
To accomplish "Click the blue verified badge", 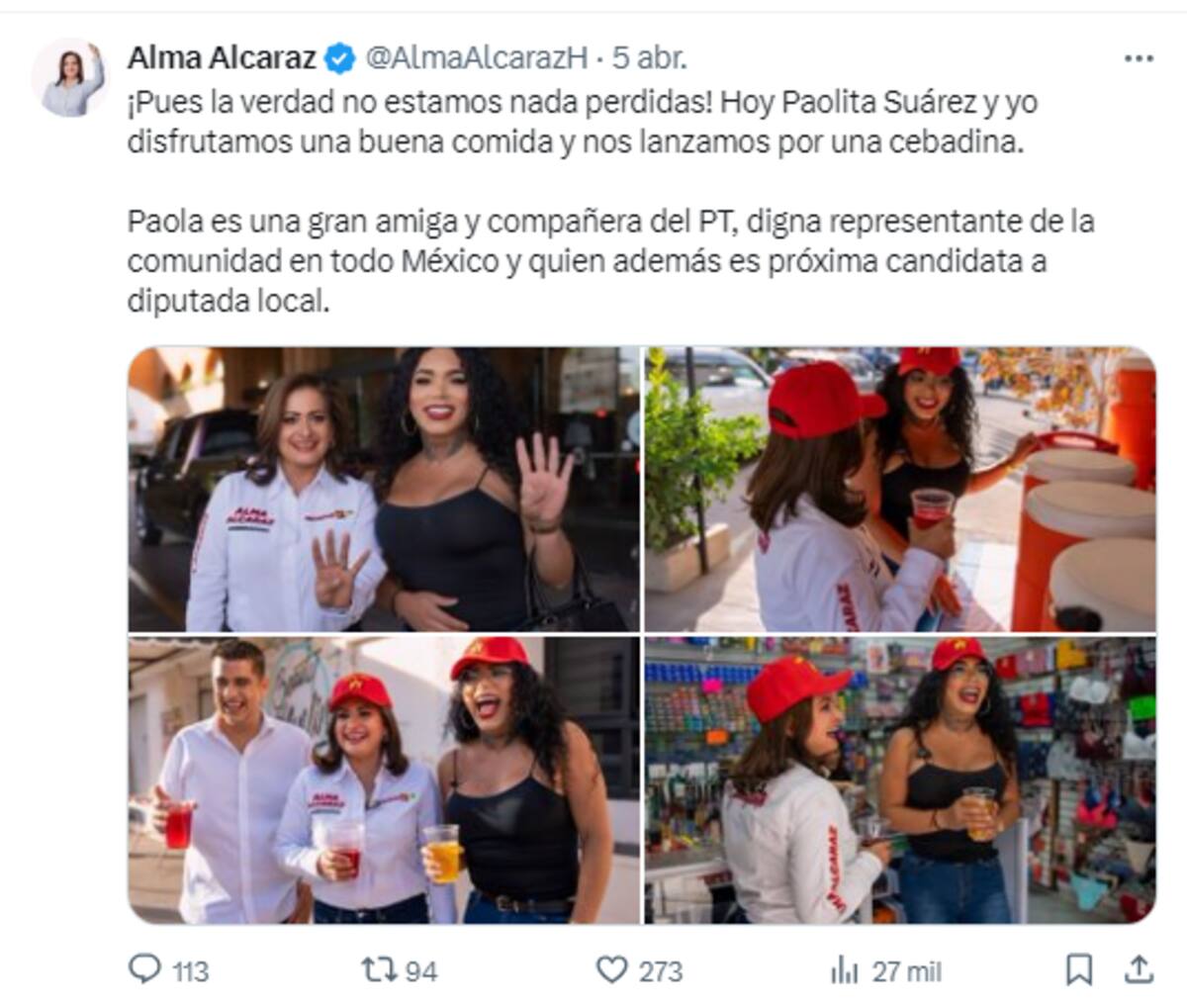I will (x=339, y=58).
